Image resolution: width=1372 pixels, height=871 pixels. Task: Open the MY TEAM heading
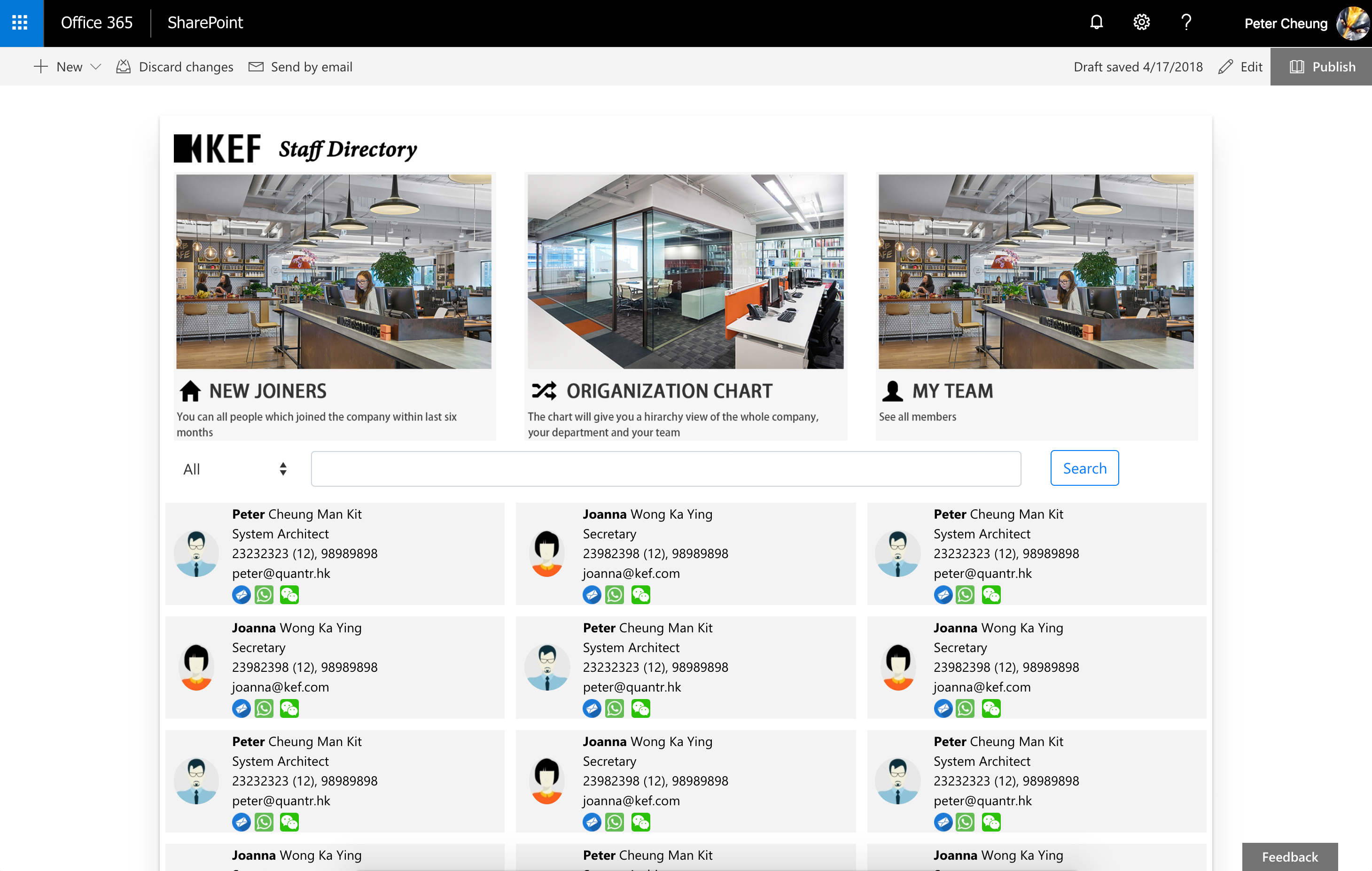click(x=953, y=391)
